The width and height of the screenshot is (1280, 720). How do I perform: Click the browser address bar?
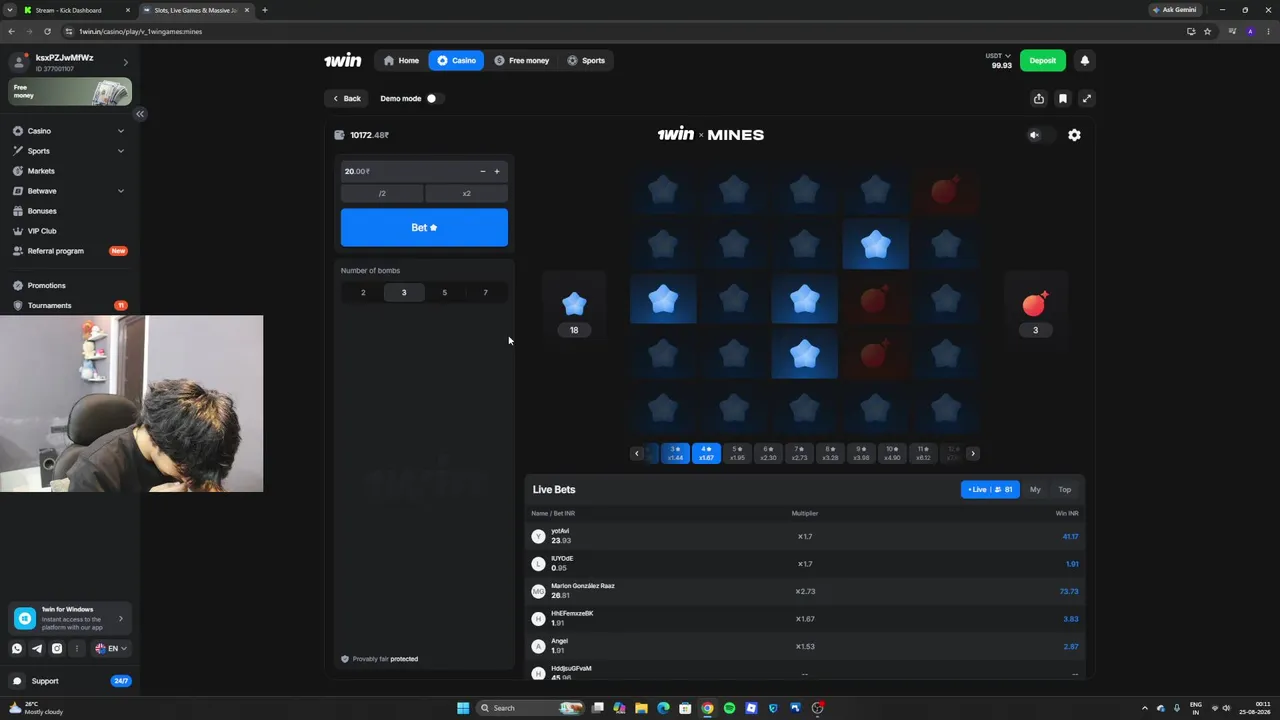[x=620, y=31]
